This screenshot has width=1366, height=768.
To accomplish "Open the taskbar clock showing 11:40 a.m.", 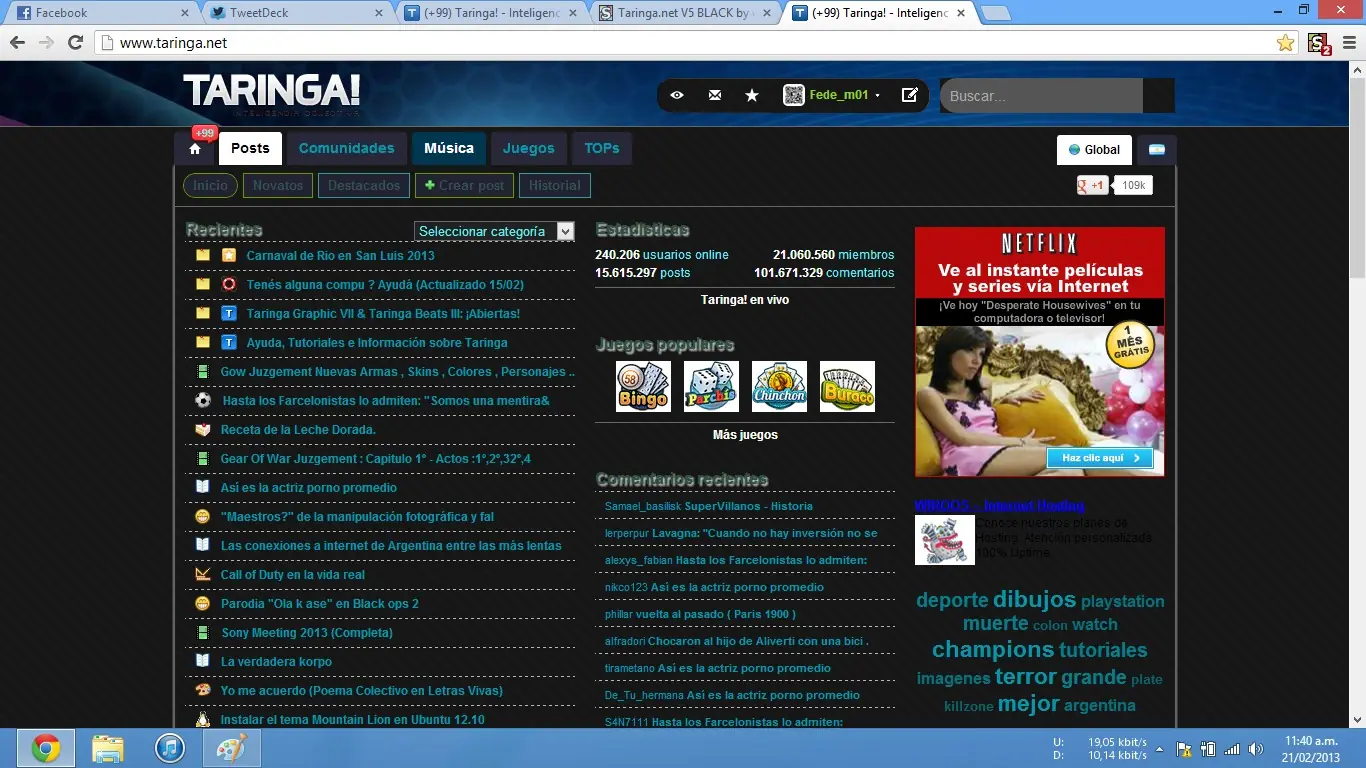I will pos(1311,749).
